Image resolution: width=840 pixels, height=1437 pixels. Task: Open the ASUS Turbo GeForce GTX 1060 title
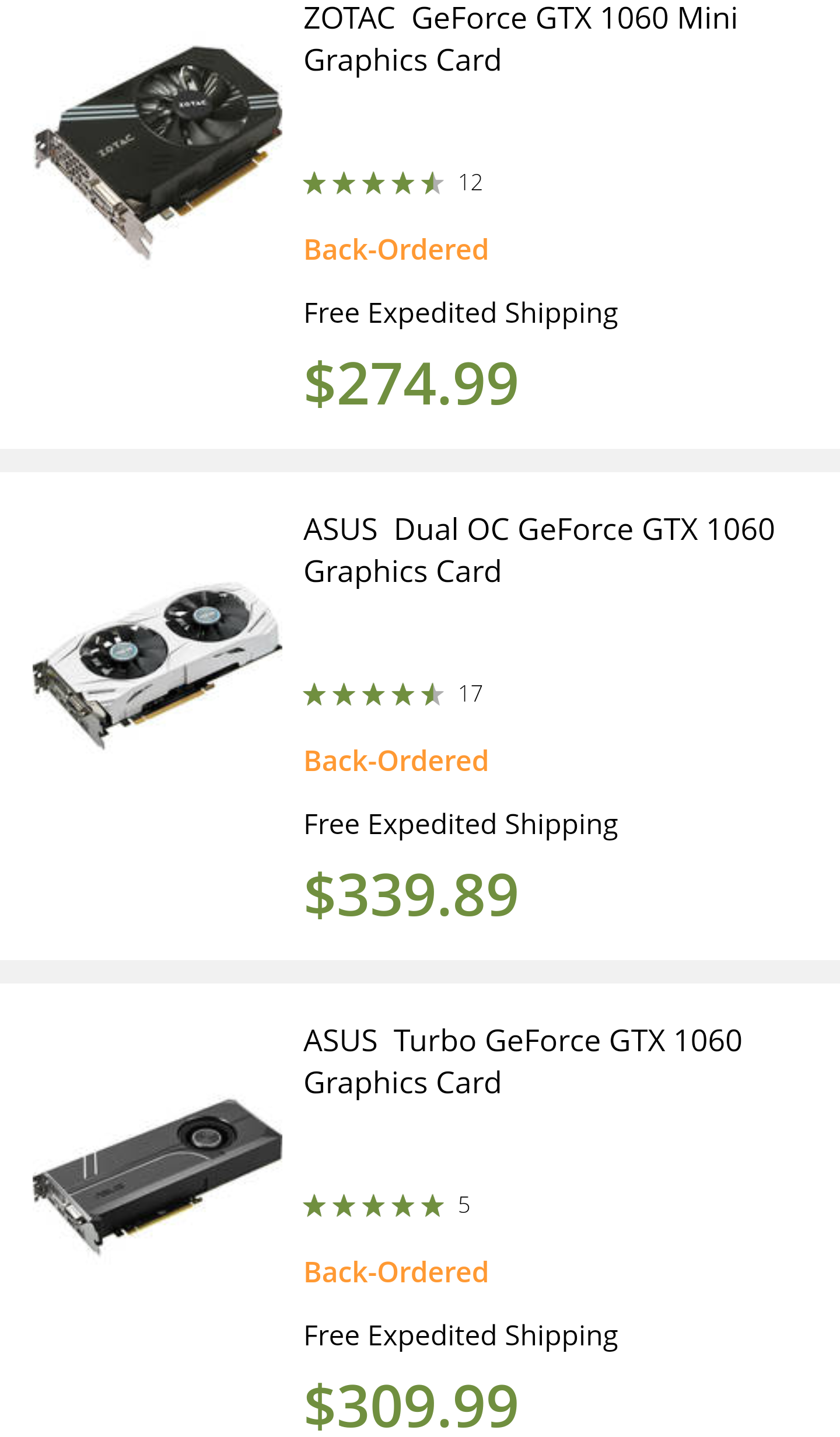(x=523, y=1062)
